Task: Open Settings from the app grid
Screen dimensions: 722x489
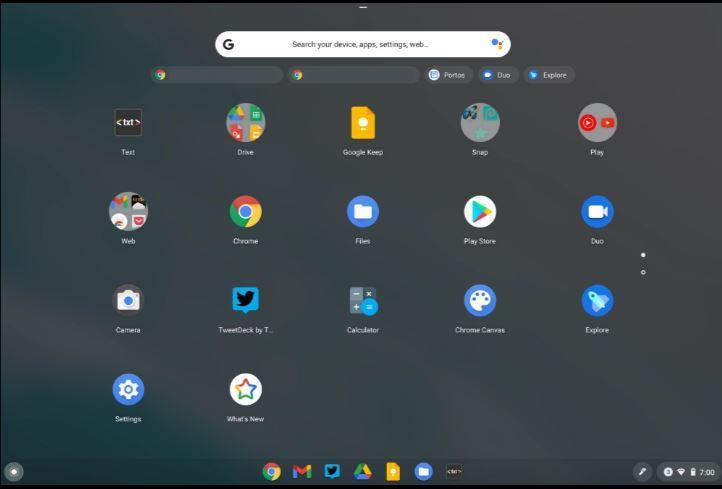Action: click(x=128, y=390)
